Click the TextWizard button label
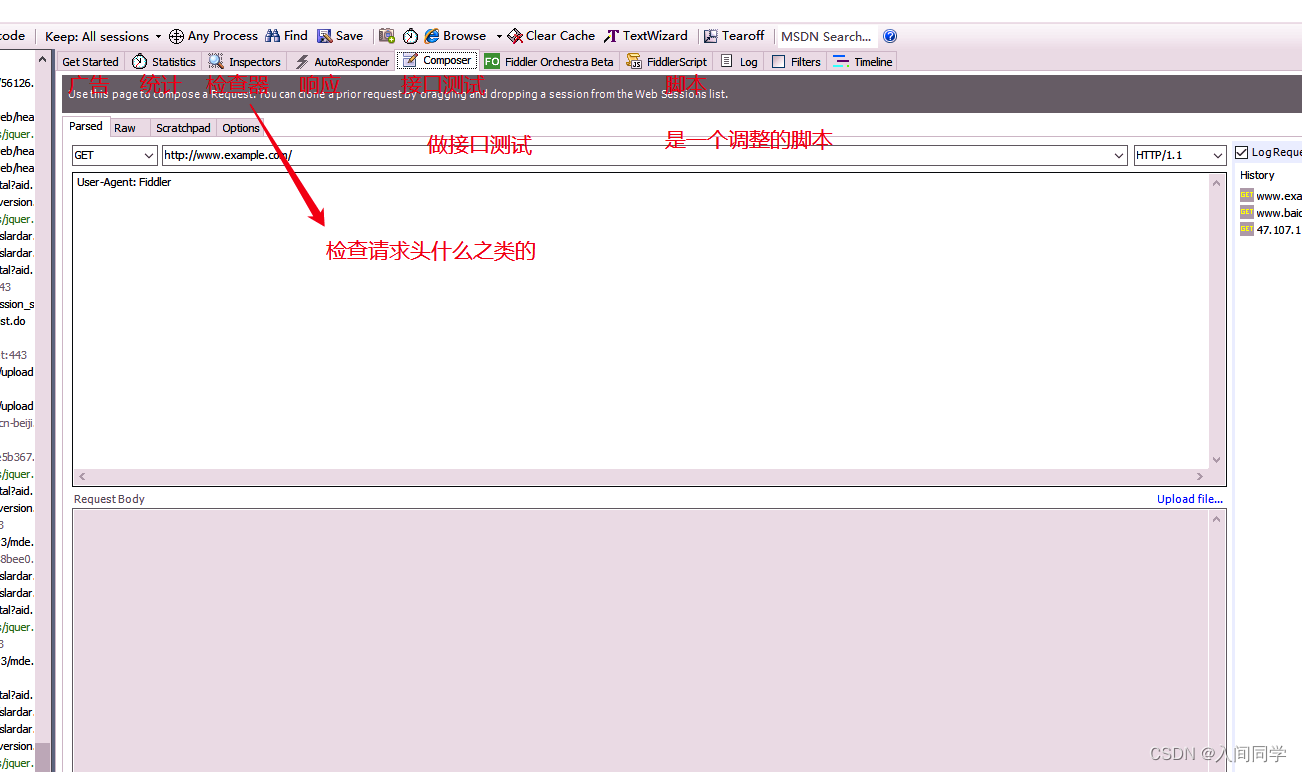Image resolution: width=1302 pixels, height=772 pixels. [x=655, y=36]
